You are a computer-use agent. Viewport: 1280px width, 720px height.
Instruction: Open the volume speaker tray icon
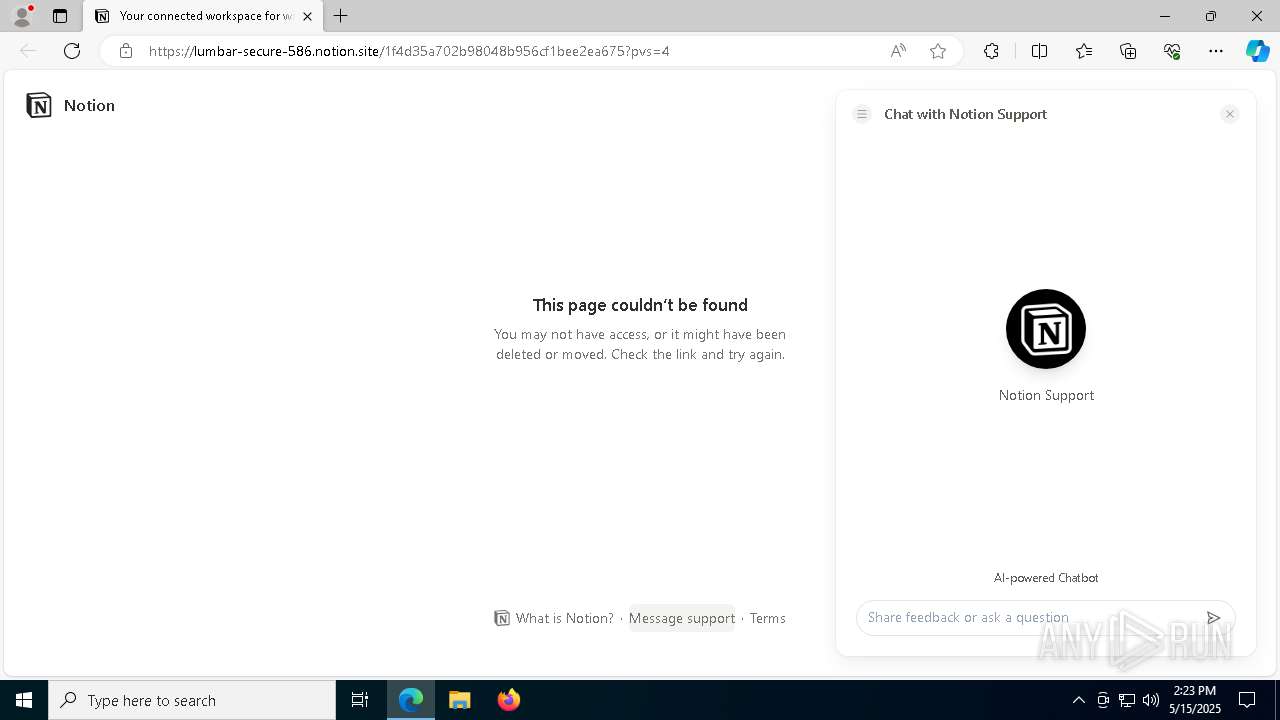pyautogui.click(x=1151, y=700)
